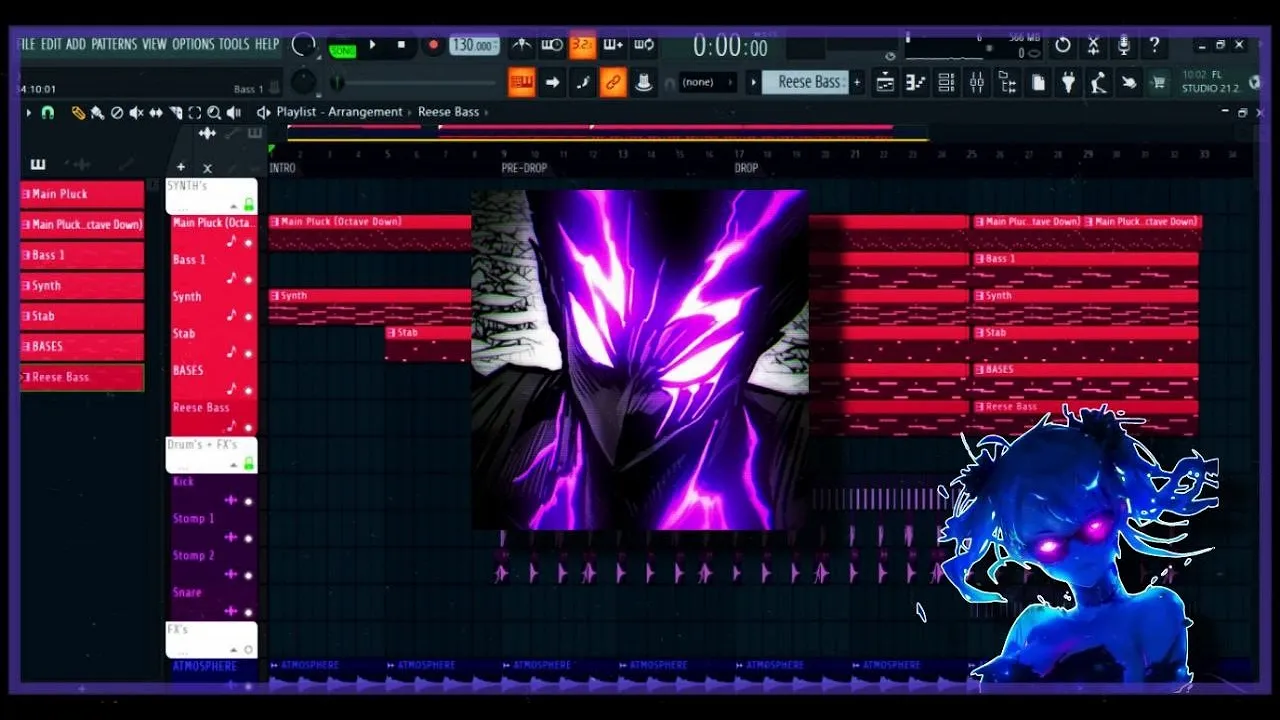The width and height of the screenshot is (1280, 720).
Task: Open the EDIT menu
Action: (51, 44)
